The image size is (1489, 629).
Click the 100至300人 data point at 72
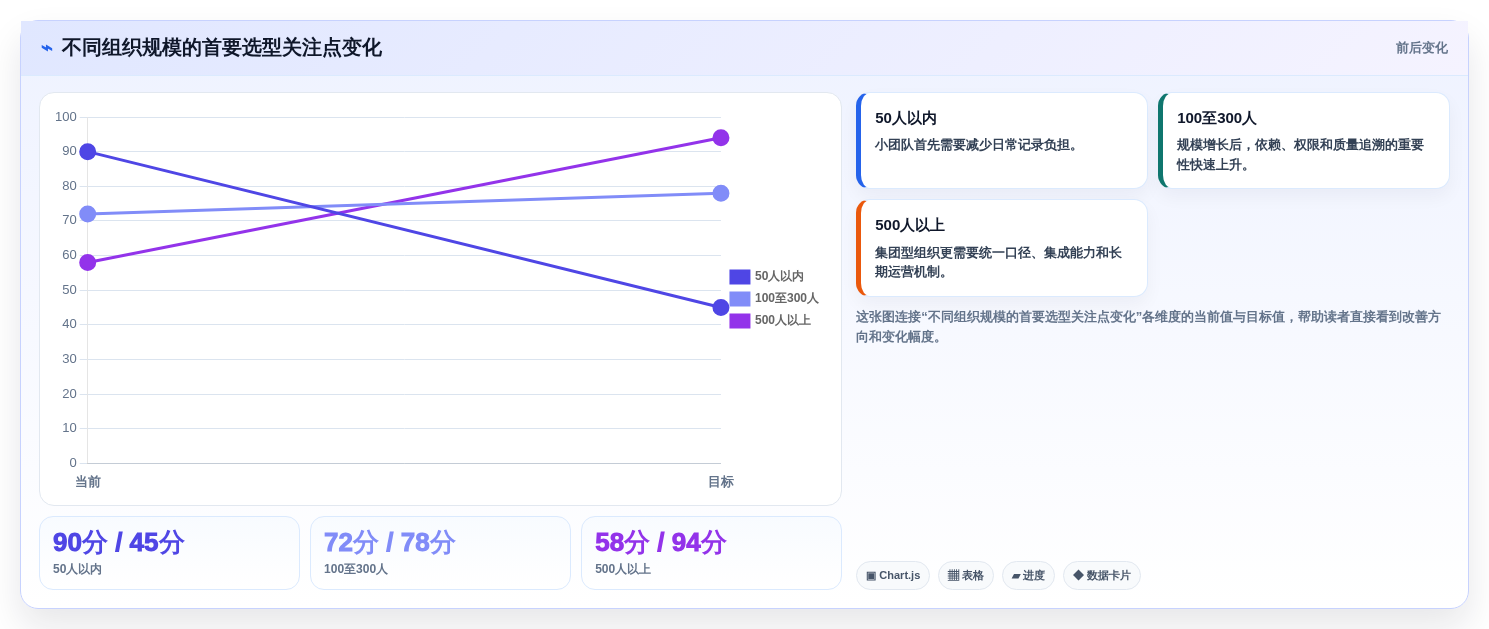(88, 214)
